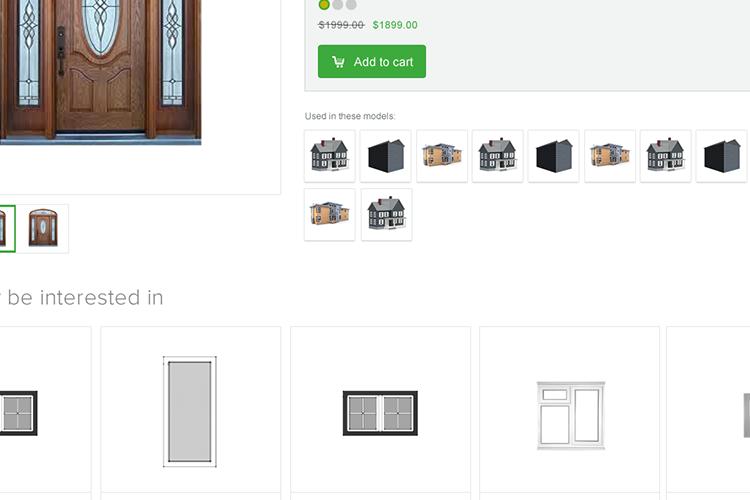View the arched-top door thumbnail image
This screenshot has width=750, height=500.
pos(43,228)
